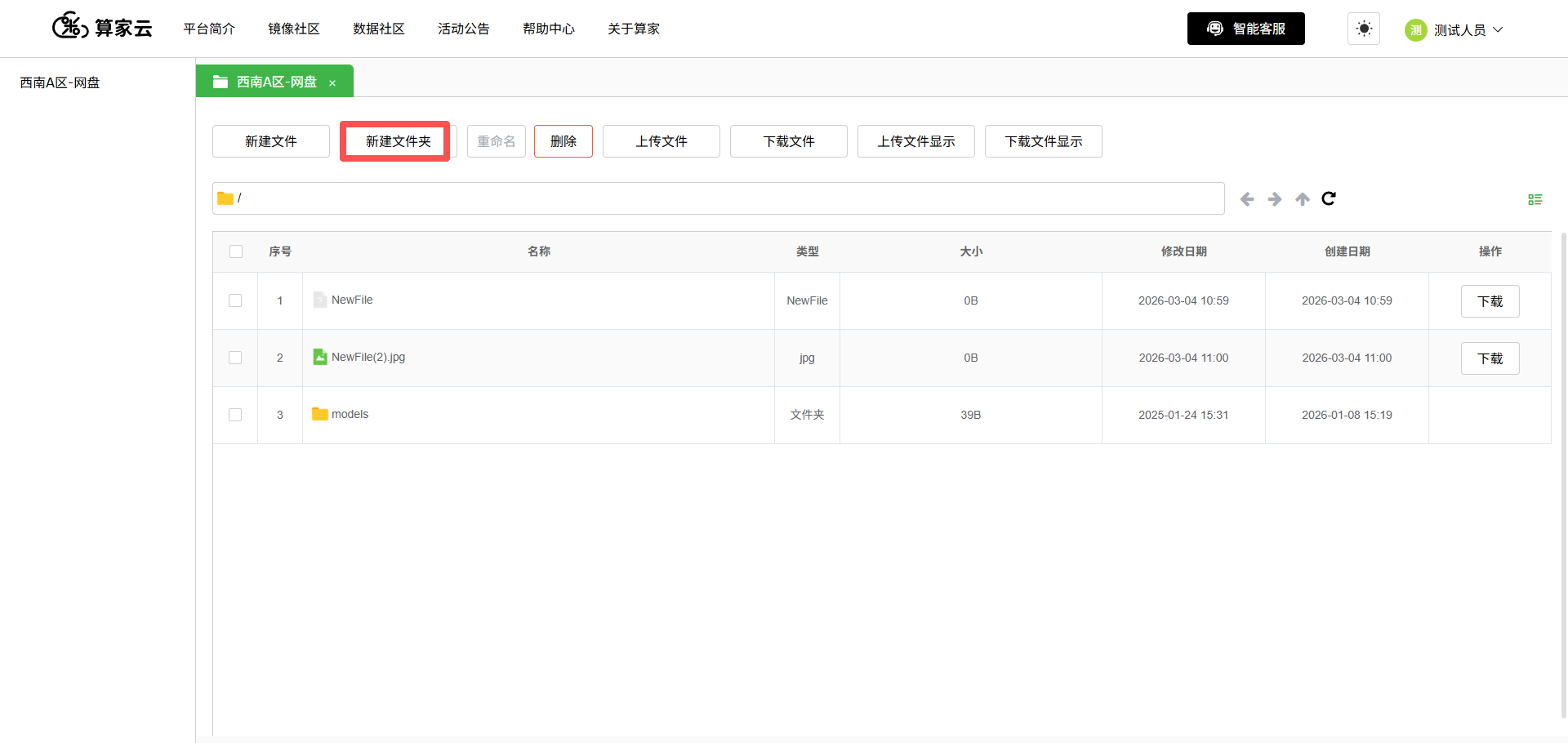Click the 上传文件 button

coord(661,141)
